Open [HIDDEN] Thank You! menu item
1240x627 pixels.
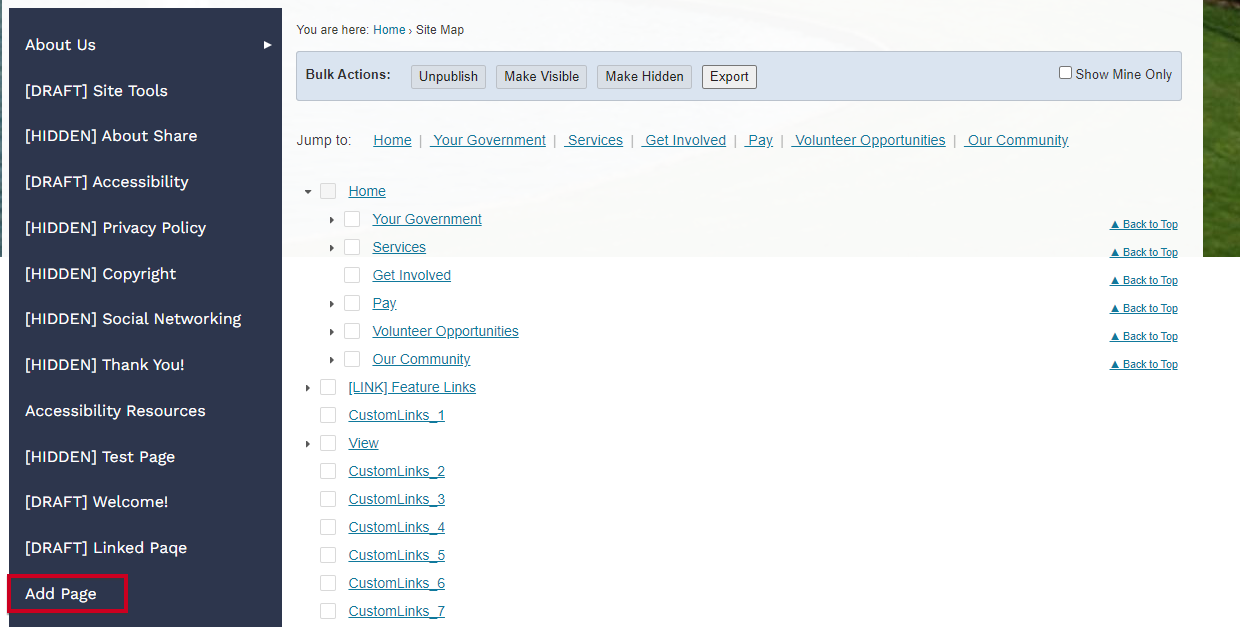(105, 365)
